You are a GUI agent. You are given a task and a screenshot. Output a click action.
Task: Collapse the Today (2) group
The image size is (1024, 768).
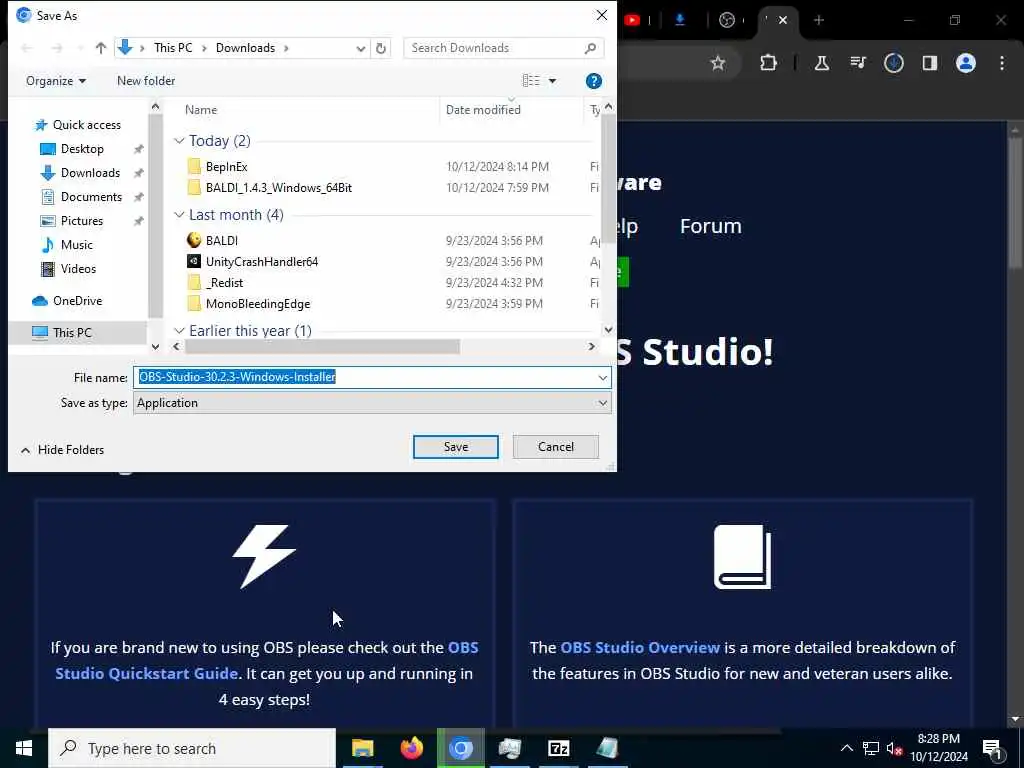pyautogui.click(x=179, y=141)
